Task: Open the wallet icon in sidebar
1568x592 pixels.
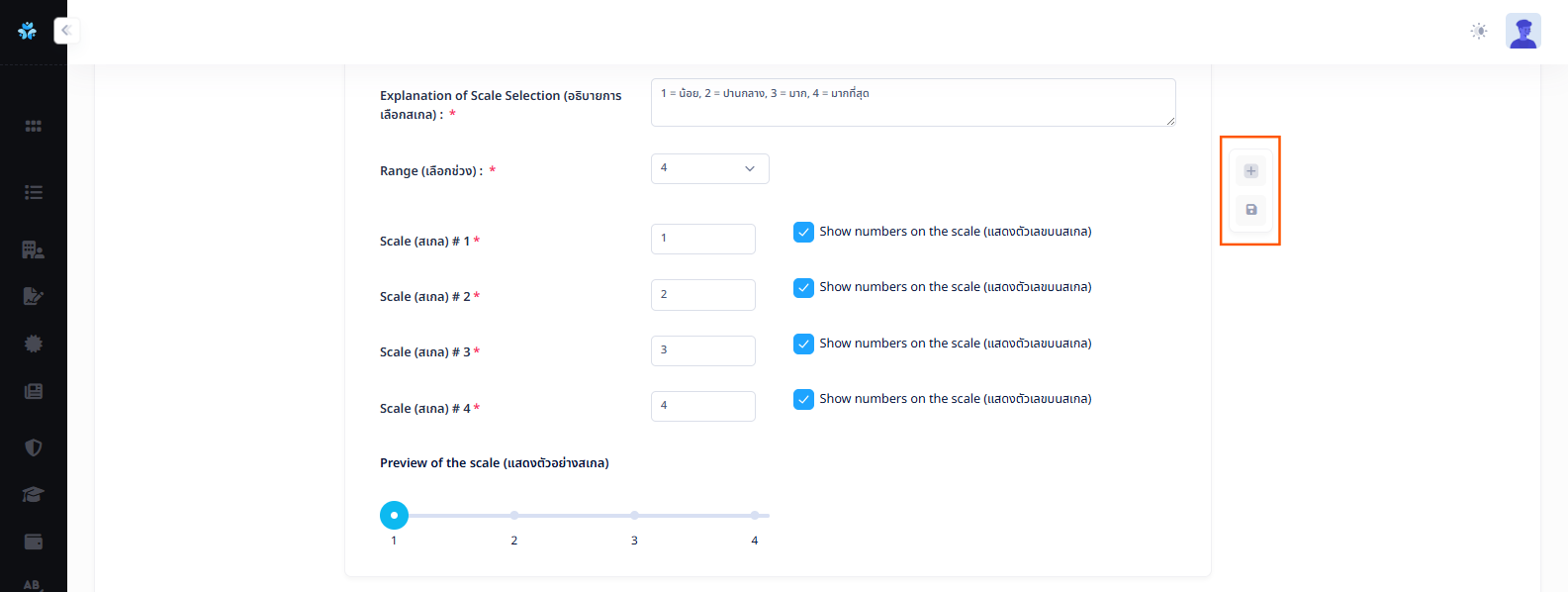Action: point(34,542)
